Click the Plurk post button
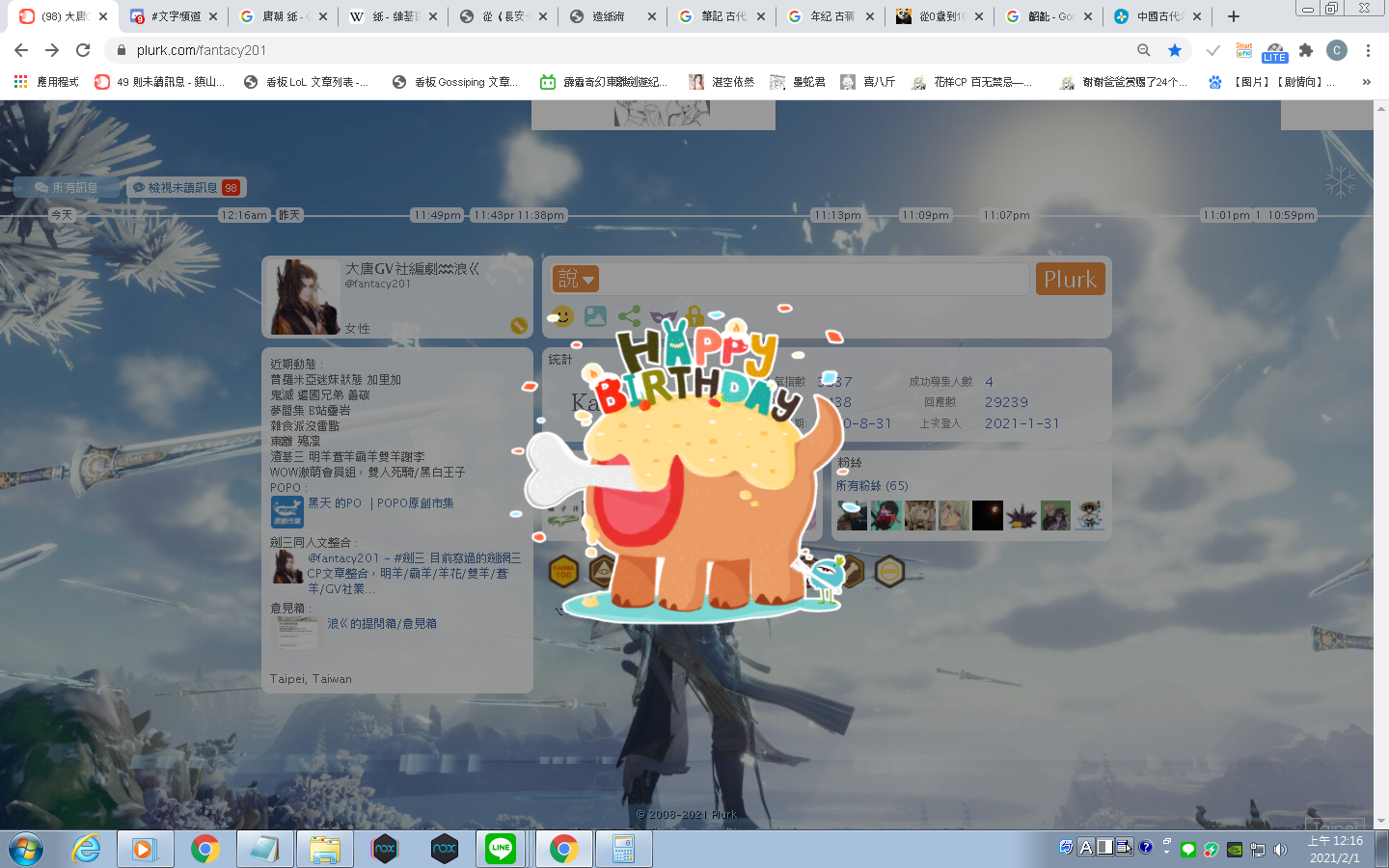The width and height of the screenshot is (1389, 868). point(1070,279)
